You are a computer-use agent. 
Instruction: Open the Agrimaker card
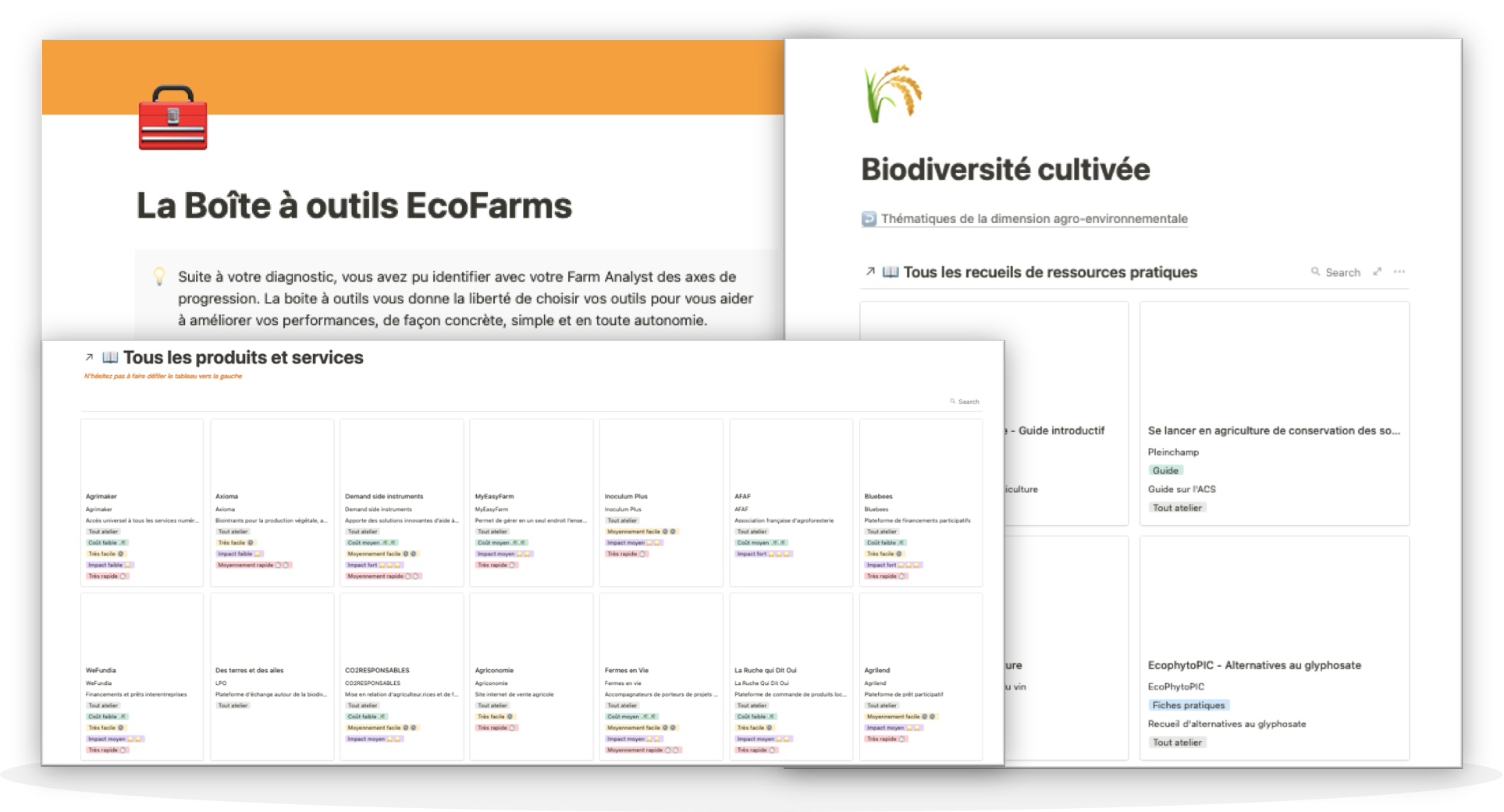pos(142,502)
